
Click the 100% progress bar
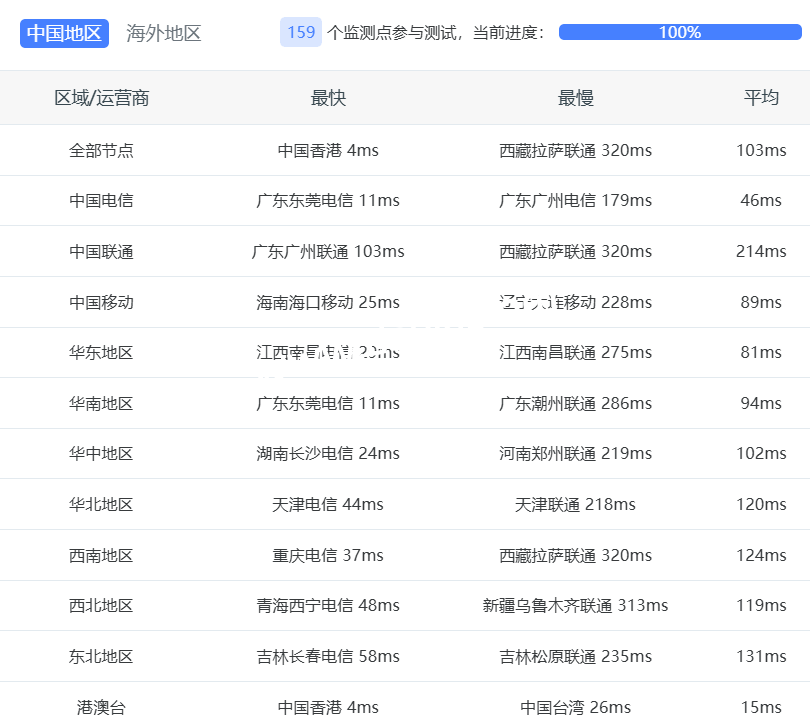[680, 32]
